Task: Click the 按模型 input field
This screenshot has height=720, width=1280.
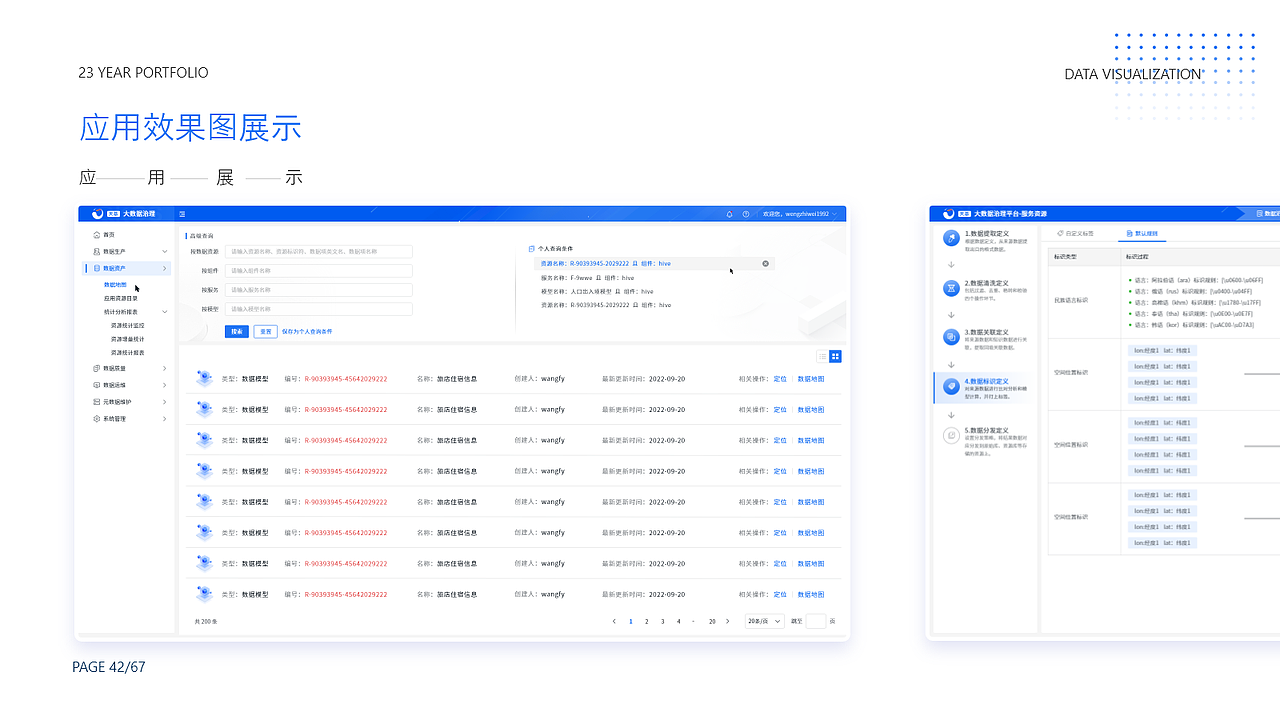Action: click(x=318, y=309)
